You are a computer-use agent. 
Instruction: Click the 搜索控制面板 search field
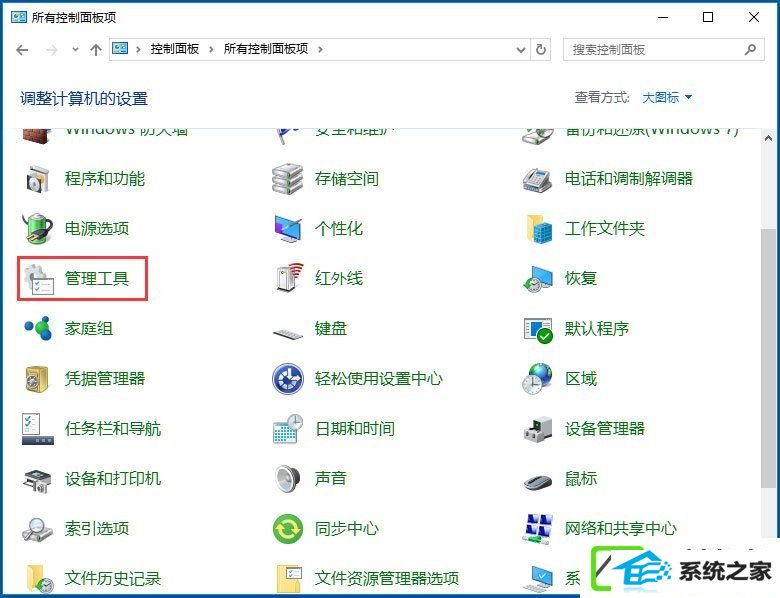click(664, 50)
